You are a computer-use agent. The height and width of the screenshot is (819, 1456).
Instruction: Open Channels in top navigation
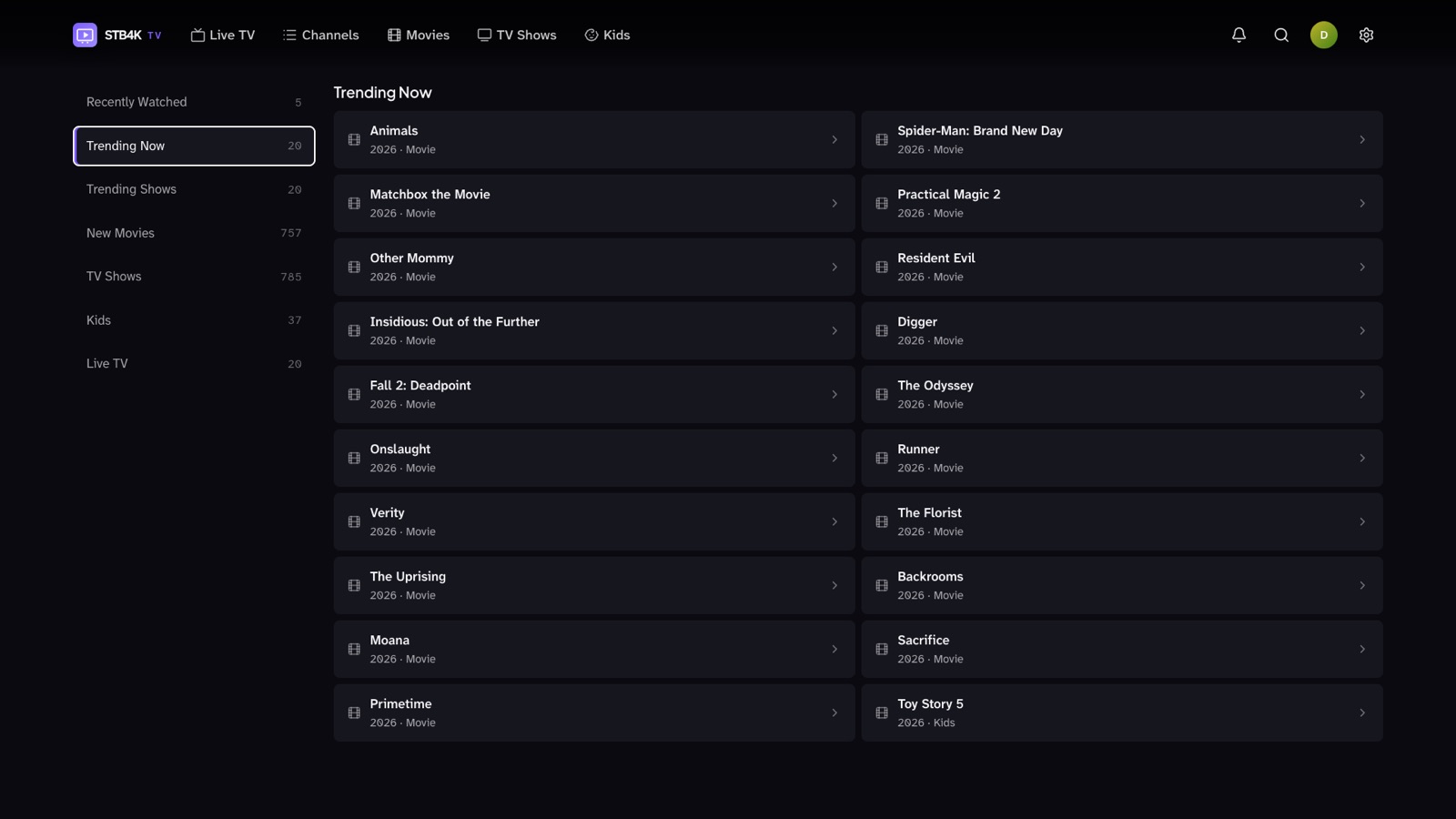pyautogui.click(x=321, y=35)
